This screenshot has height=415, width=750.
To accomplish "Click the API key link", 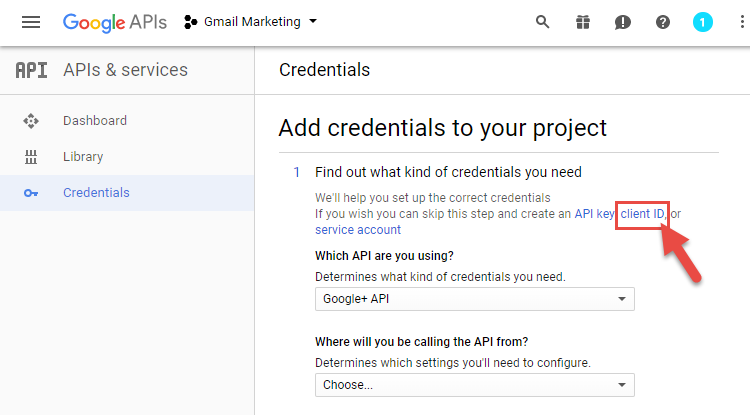I will click(594, 214).
